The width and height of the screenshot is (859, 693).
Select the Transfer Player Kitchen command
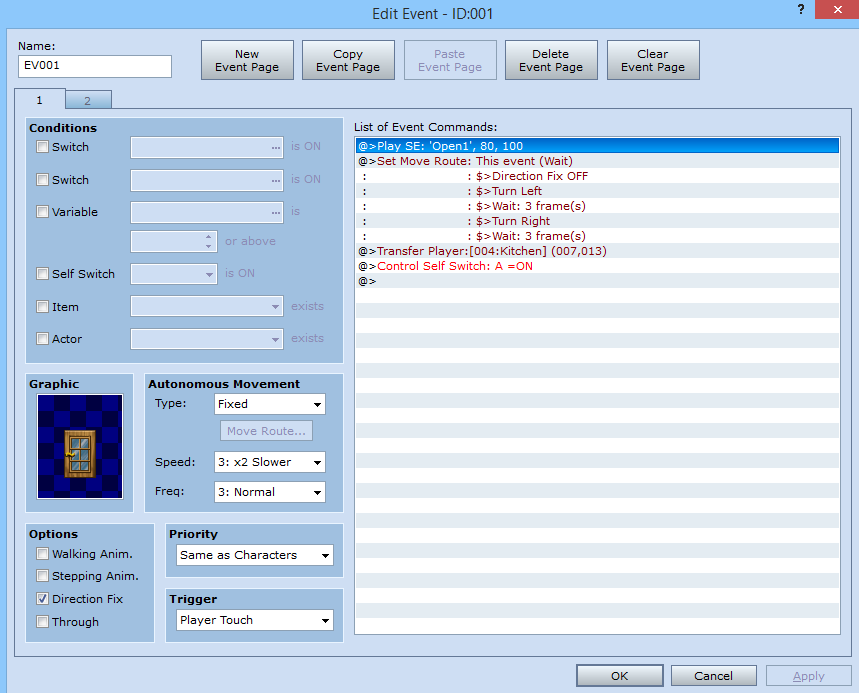(x=482, y=251)
